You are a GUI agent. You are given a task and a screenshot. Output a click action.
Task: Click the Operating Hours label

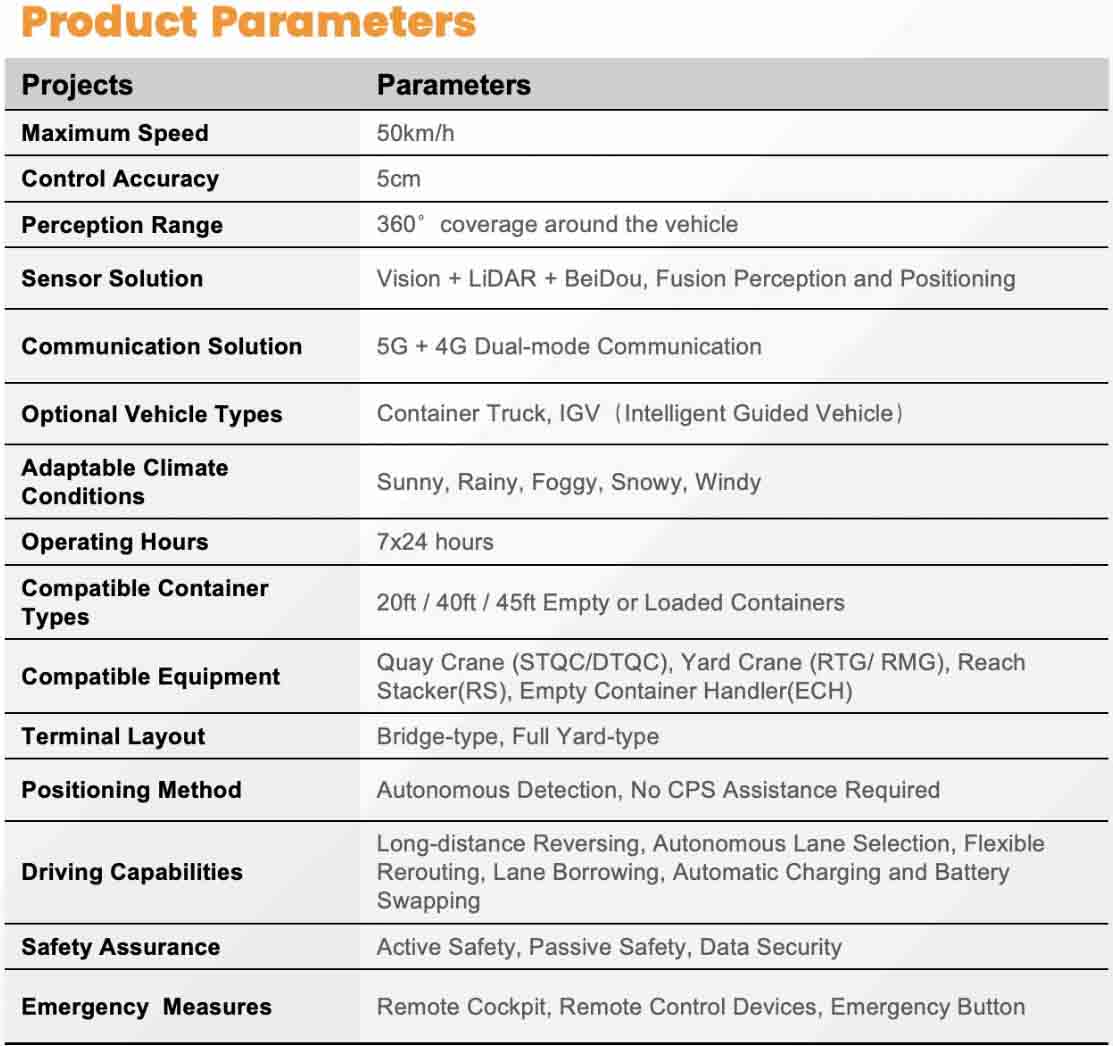[x=115, y=542]
